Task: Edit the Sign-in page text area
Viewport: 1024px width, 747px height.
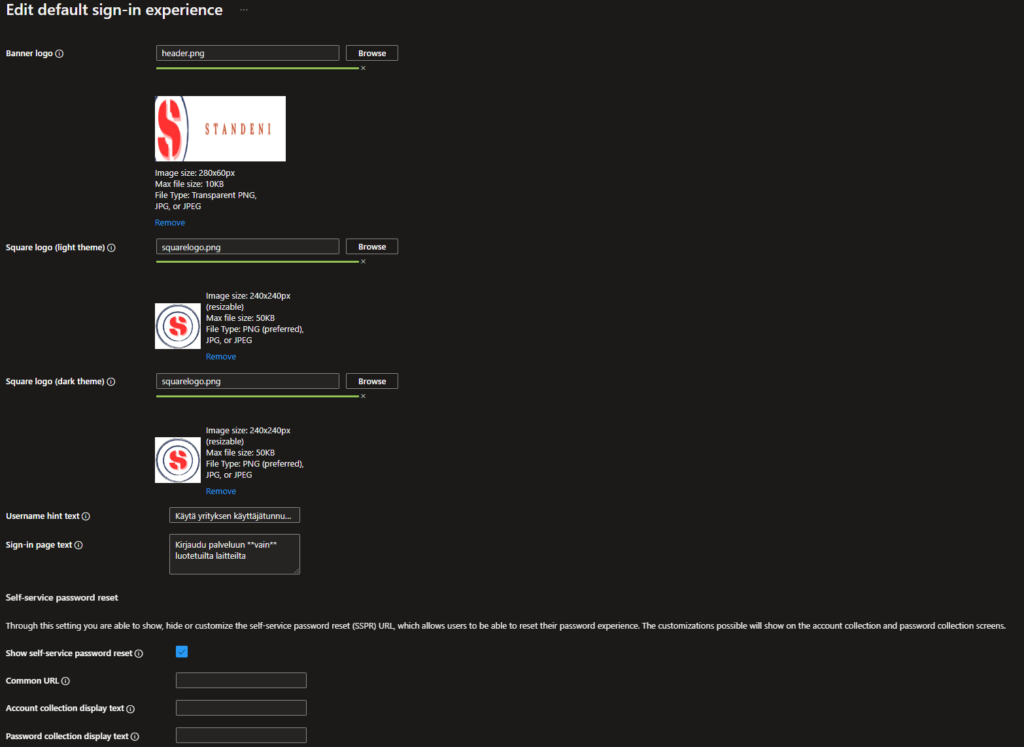Action: coord(234,554)
